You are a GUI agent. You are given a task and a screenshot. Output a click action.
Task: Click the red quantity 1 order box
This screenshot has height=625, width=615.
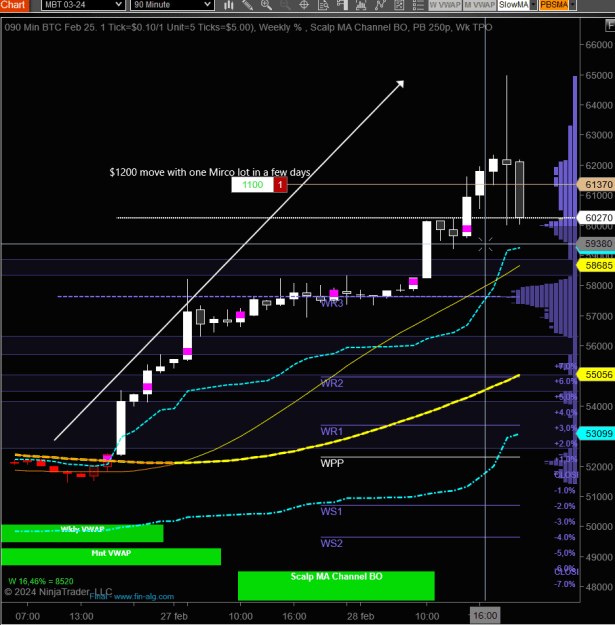tap(280, 185)
